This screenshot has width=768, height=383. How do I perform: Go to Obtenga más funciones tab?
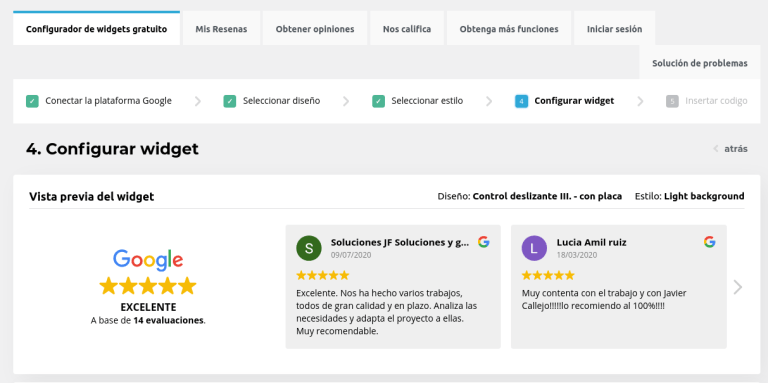pyautogui.click(x=509, y=29)
